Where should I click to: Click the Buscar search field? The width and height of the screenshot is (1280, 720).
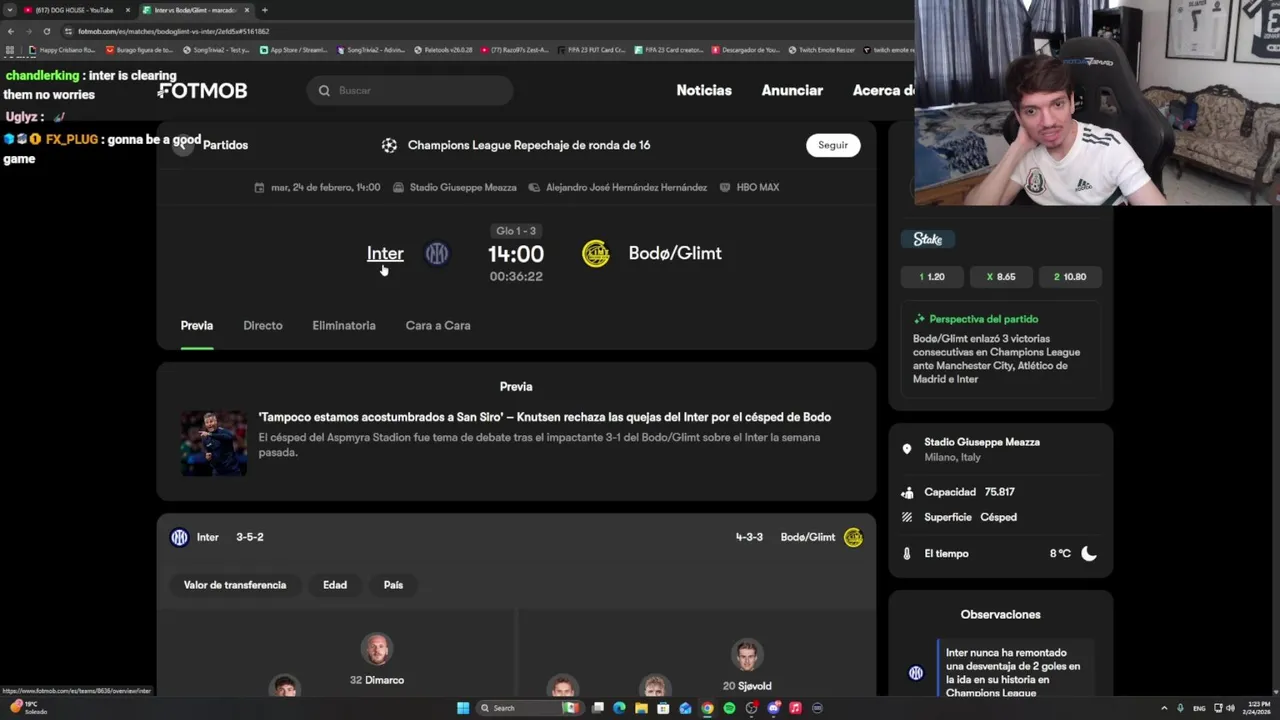coord(410,91)
